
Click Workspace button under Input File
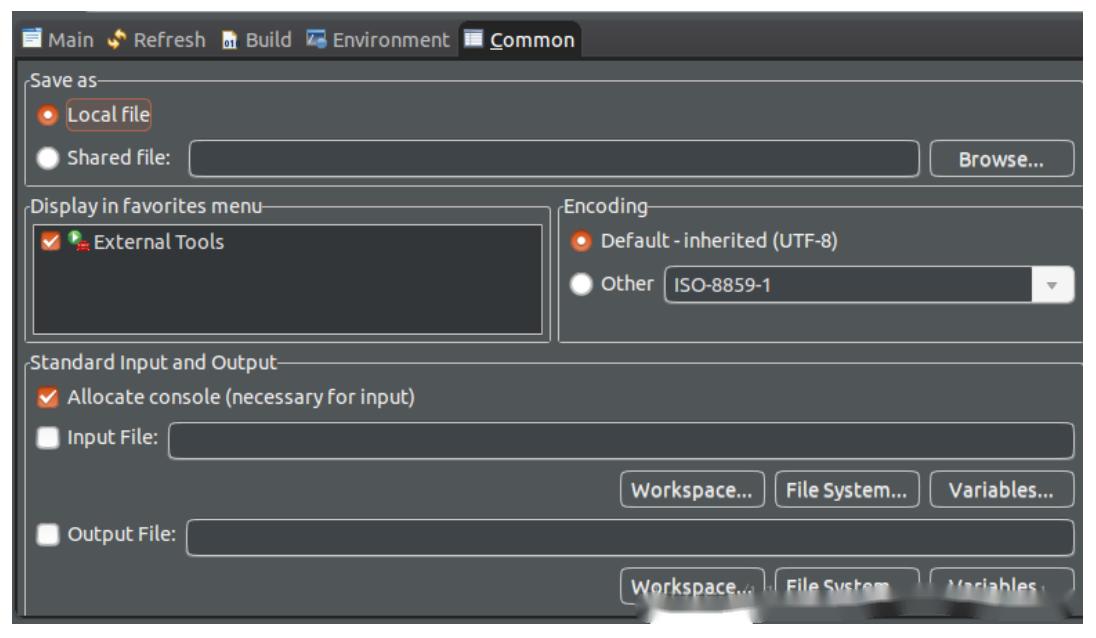[692, 490]
